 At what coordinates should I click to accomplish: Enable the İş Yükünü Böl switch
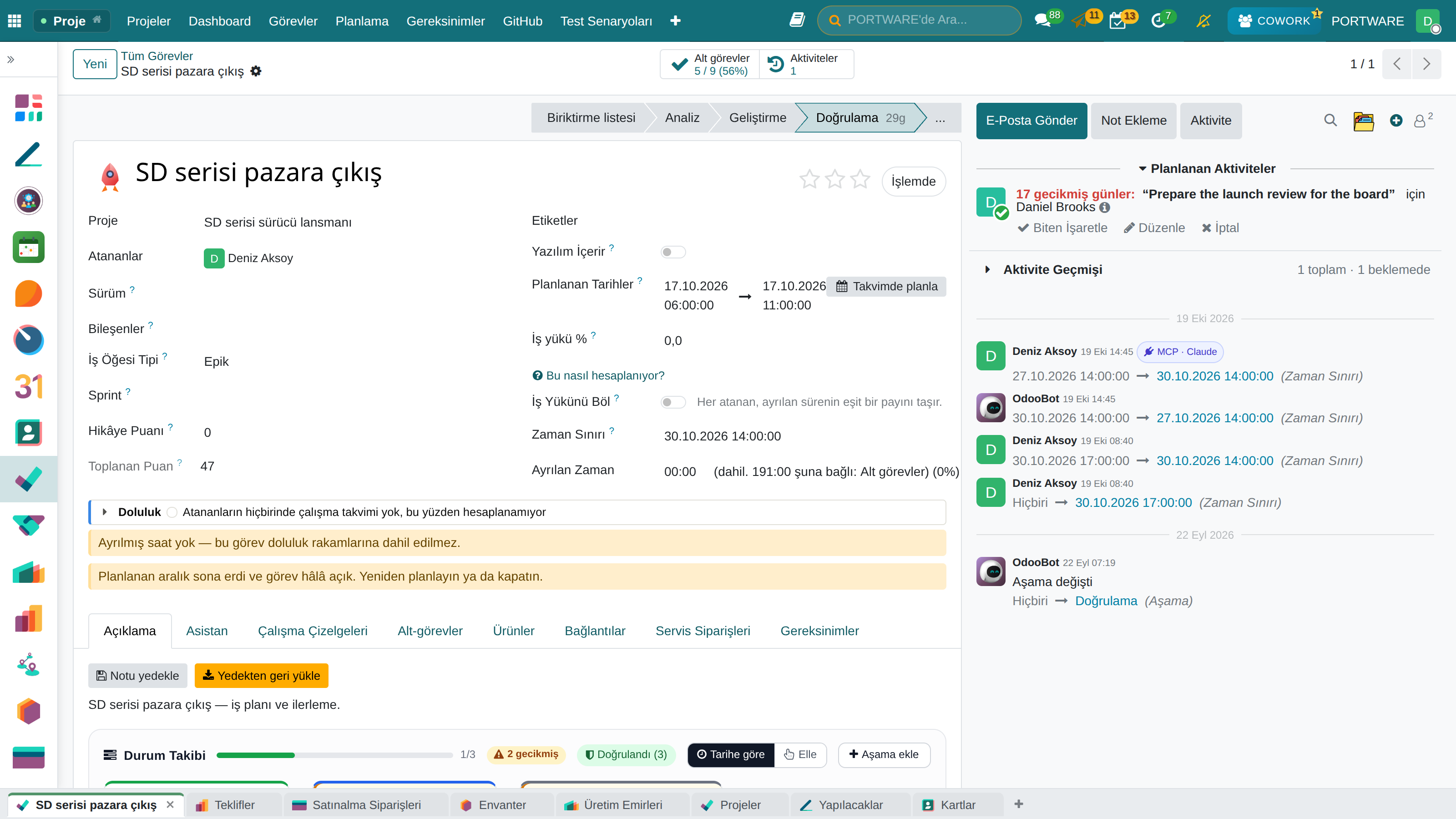pos(672,402)
